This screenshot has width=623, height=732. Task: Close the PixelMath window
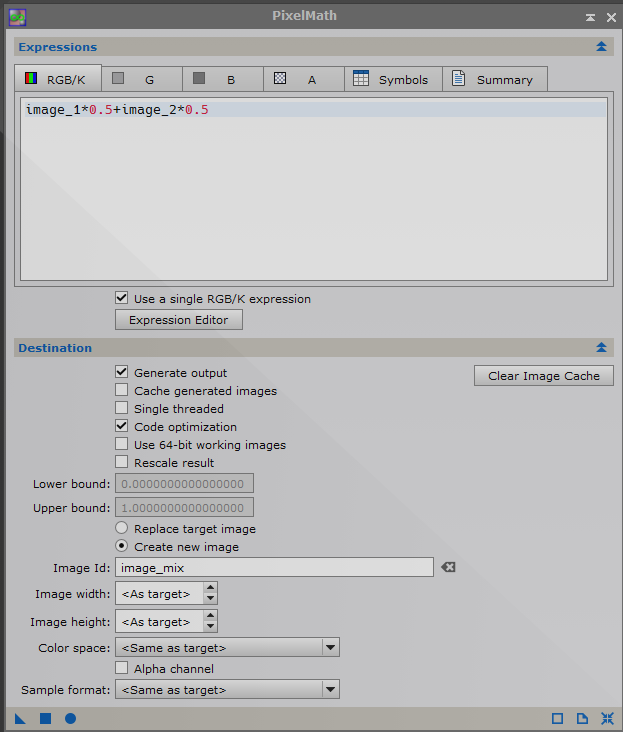click(611, 17)
